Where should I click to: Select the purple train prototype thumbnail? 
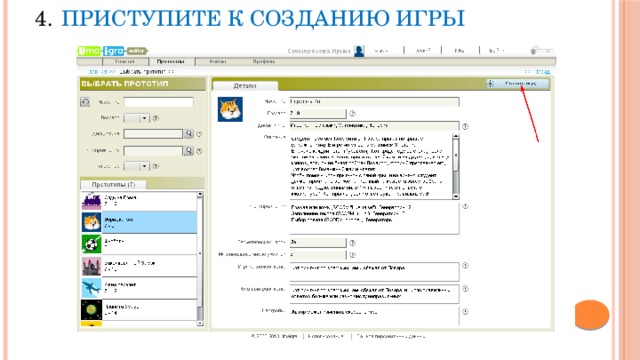[x=91, y=201]
